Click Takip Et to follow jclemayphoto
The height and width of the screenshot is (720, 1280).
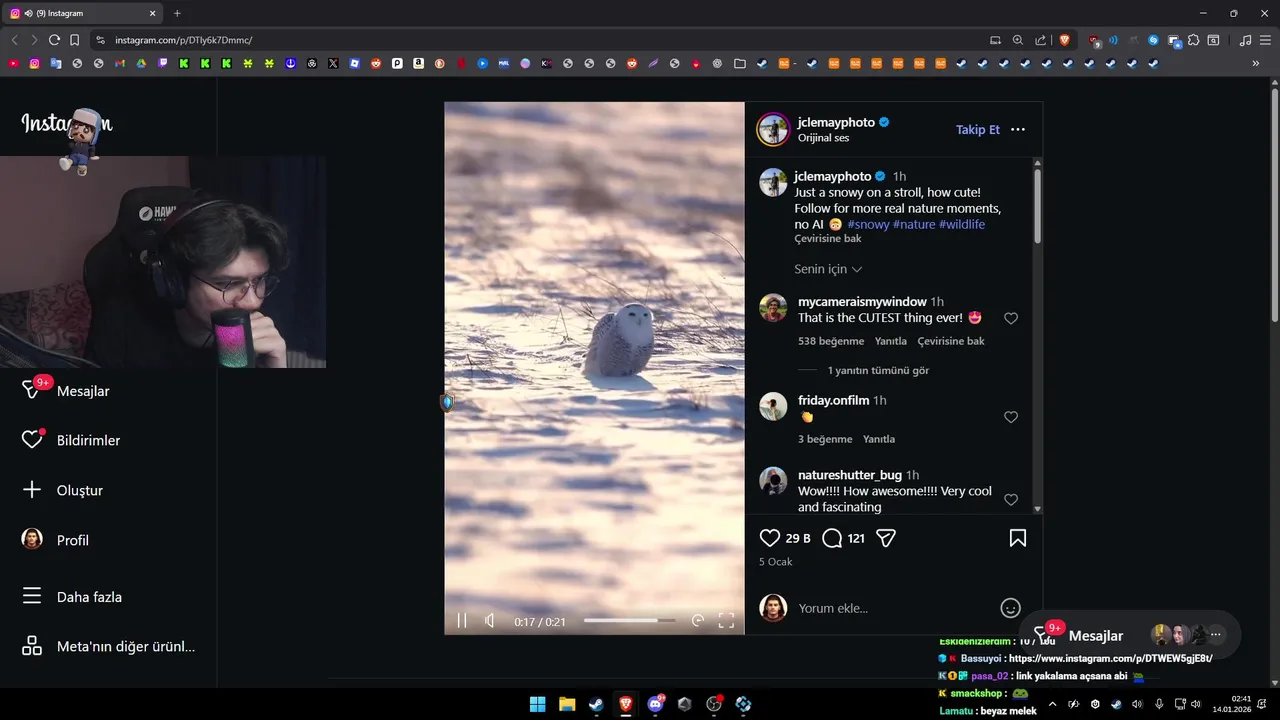tap(977, 130)
